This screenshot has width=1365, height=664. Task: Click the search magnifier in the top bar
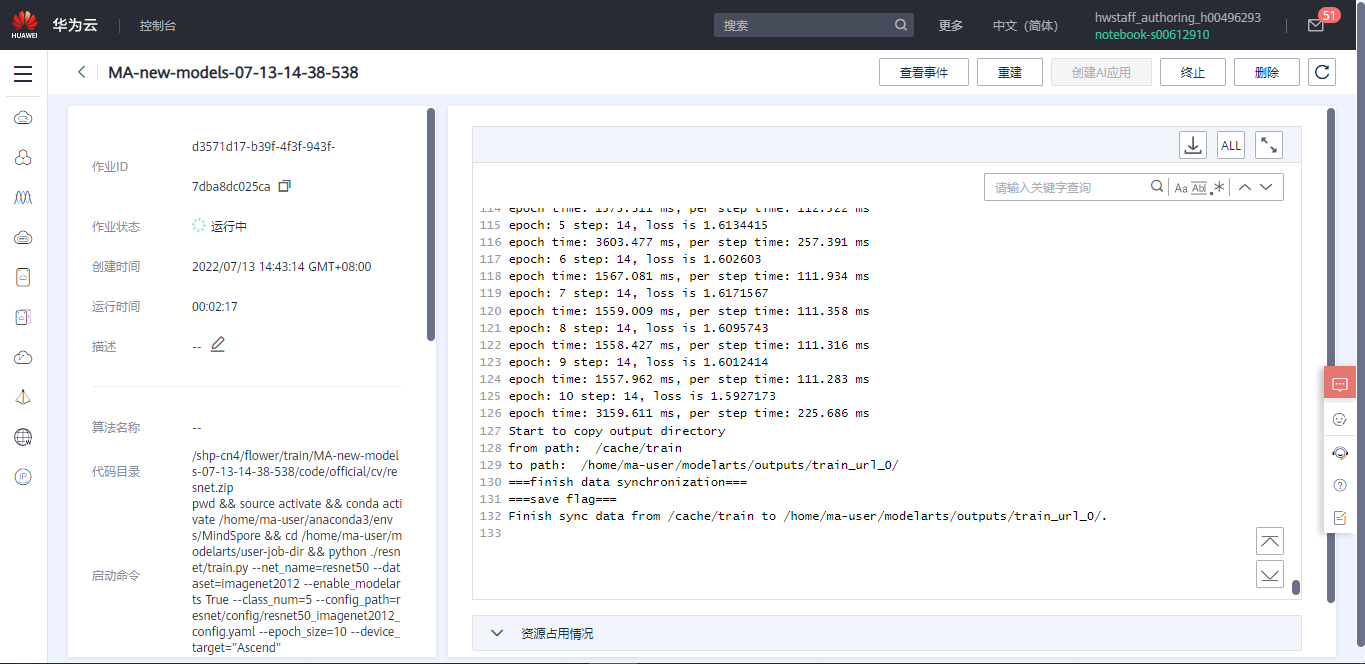900,25
